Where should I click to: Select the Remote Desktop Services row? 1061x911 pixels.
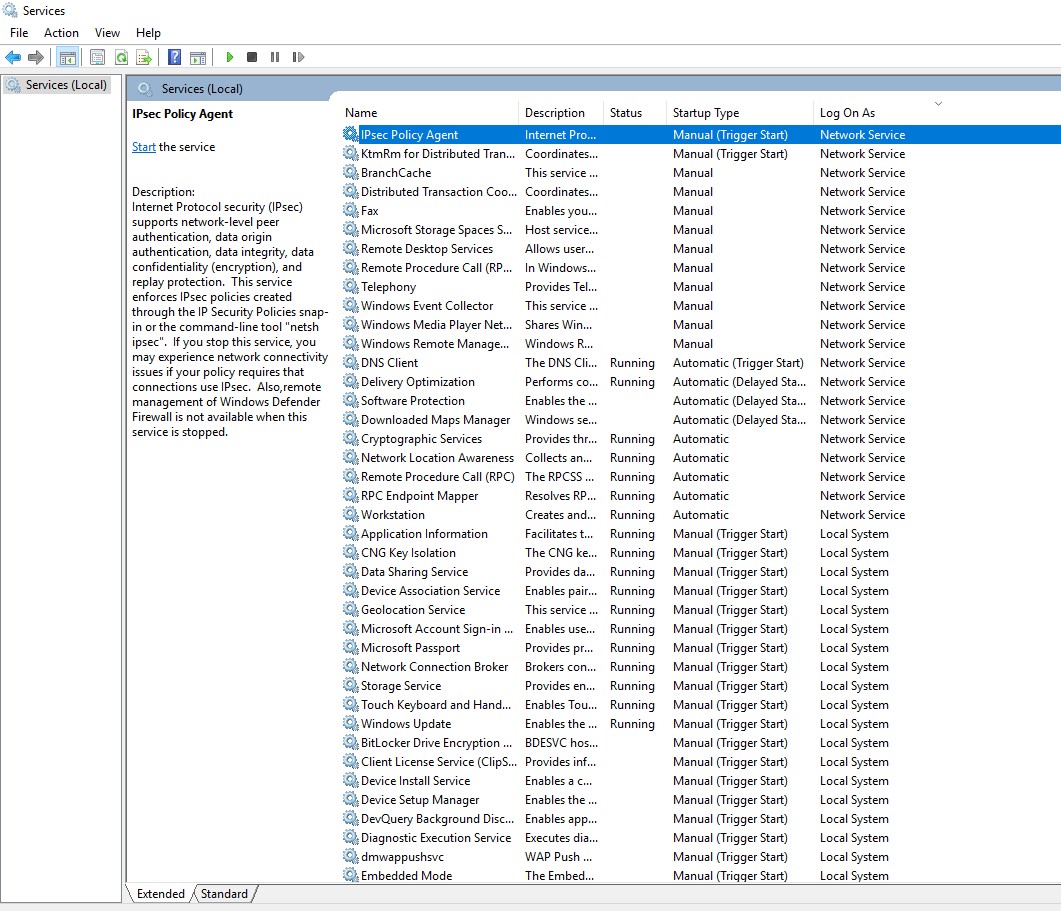[x=700, y=248]
